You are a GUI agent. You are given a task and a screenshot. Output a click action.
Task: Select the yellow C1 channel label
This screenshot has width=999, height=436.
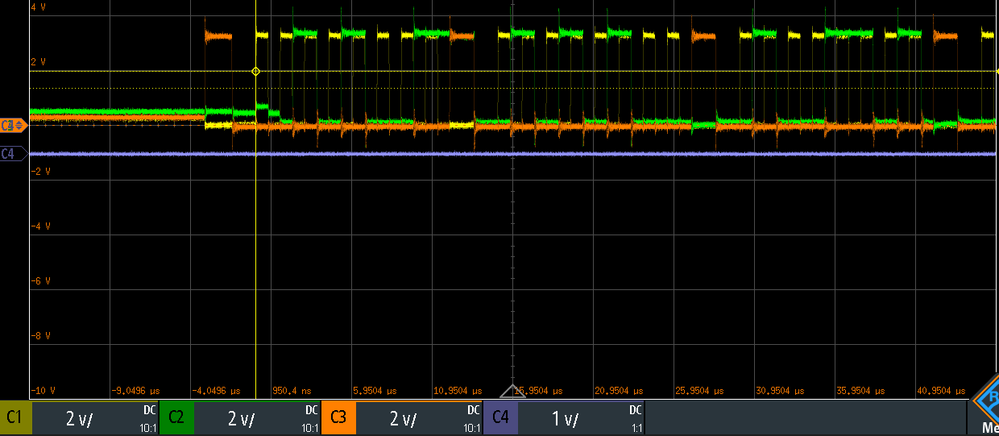pos(15,418)
